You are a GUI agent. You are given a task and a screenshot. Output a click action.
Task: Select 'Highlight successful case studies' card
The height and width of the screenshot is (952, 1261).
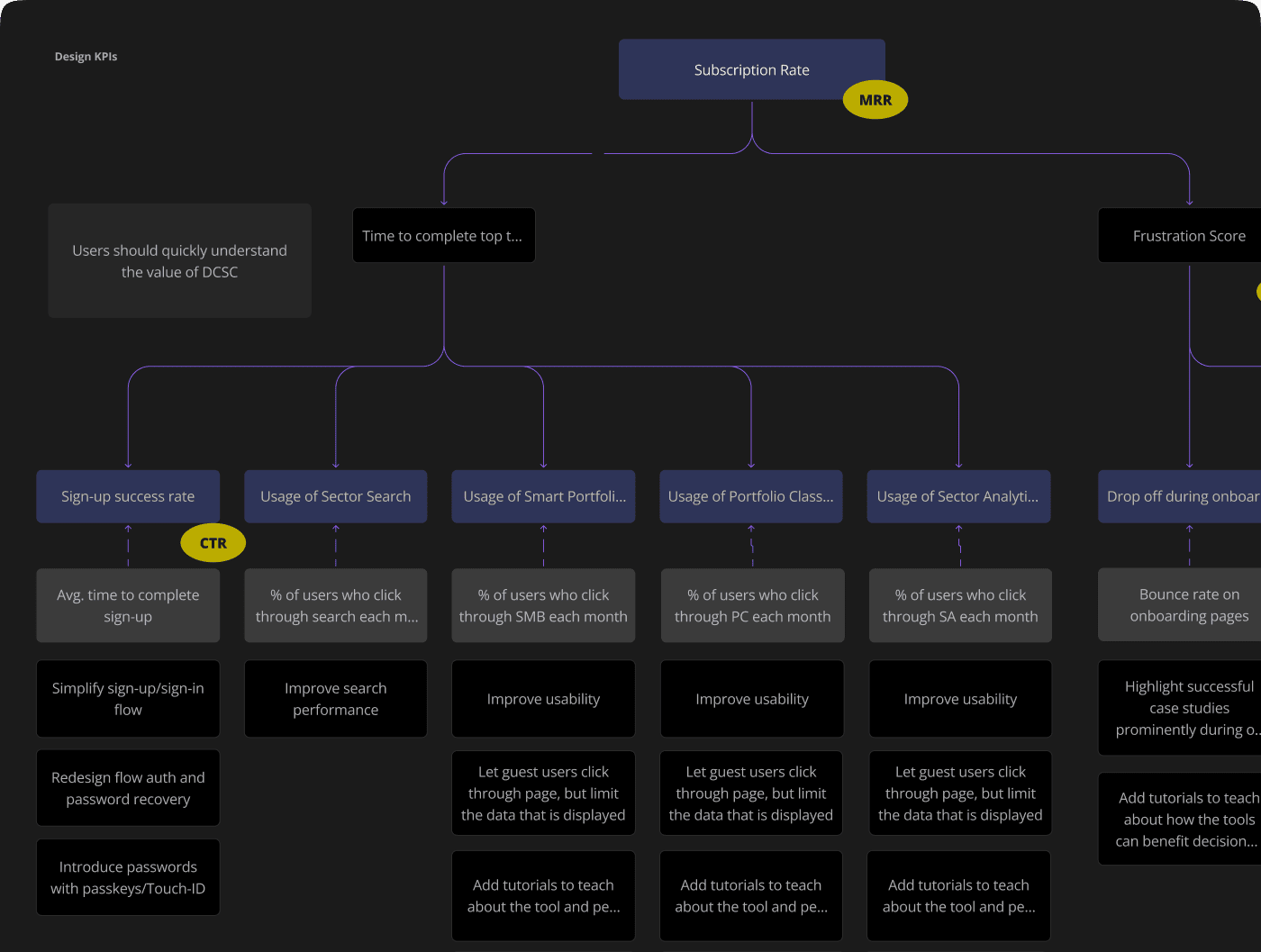[x=1180, y=708]
